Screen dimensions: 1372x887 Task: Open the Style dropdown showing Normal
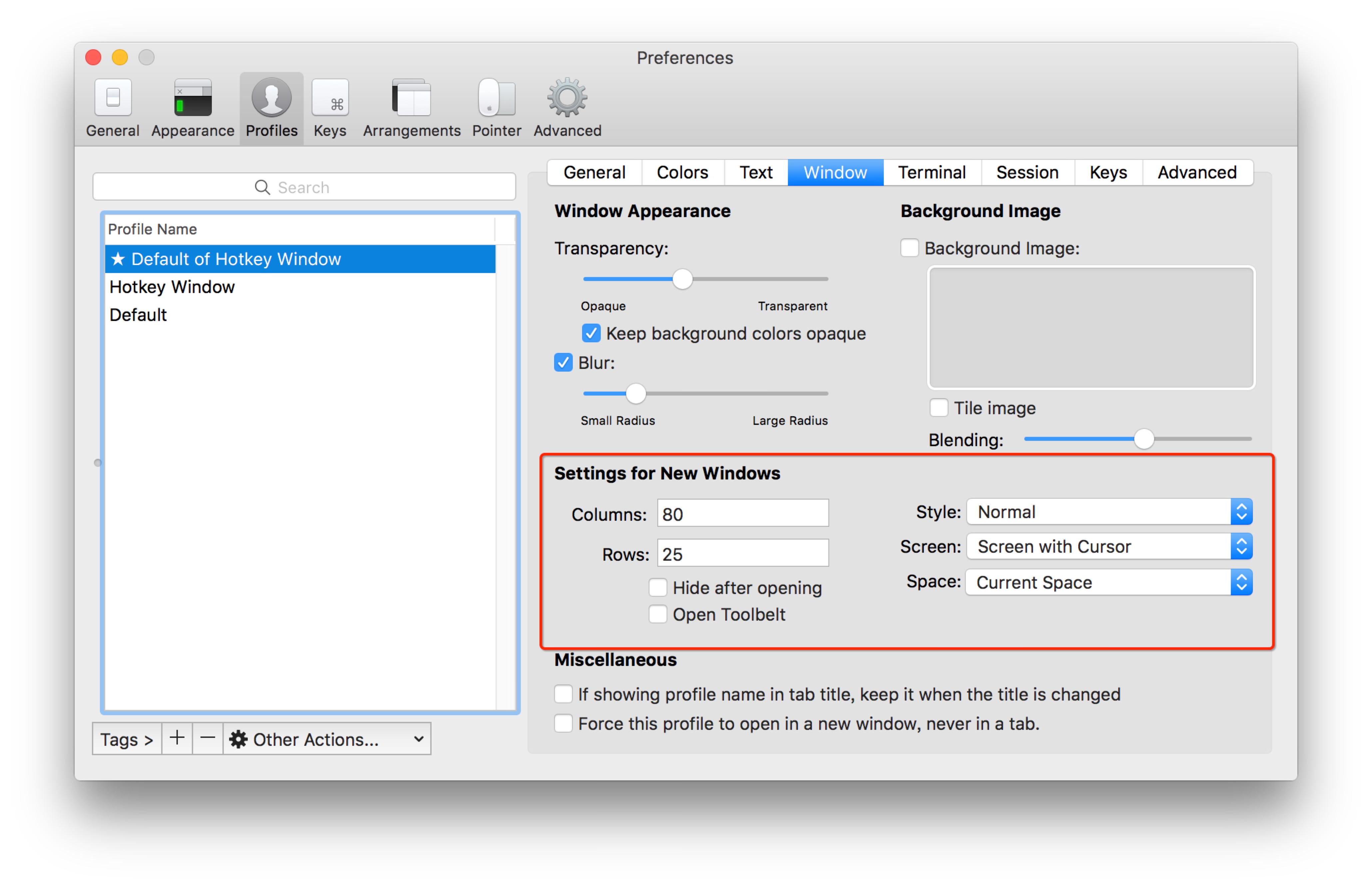coord(1108,512)
